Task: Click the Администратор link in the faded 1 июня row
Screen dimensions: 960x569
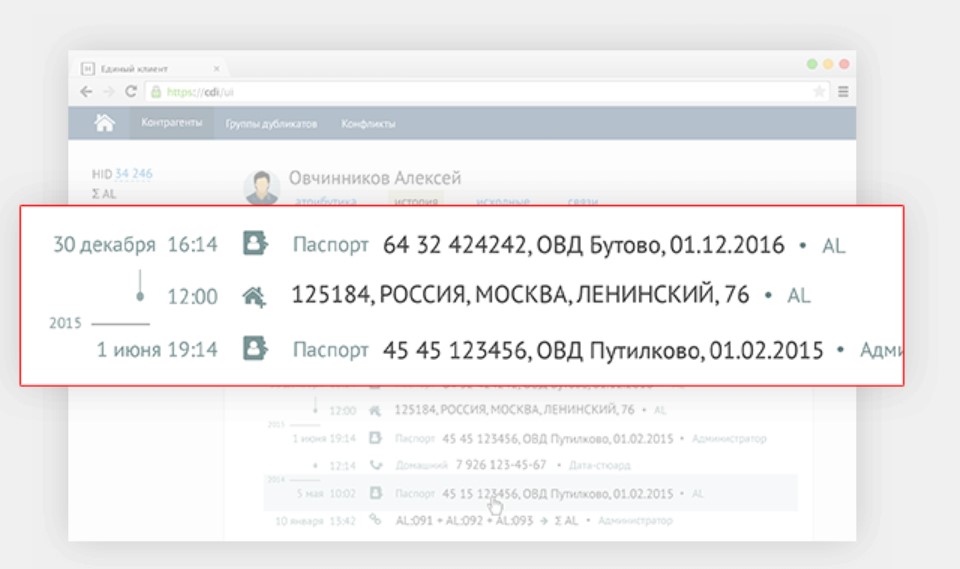Action: (x=729, y=439)
